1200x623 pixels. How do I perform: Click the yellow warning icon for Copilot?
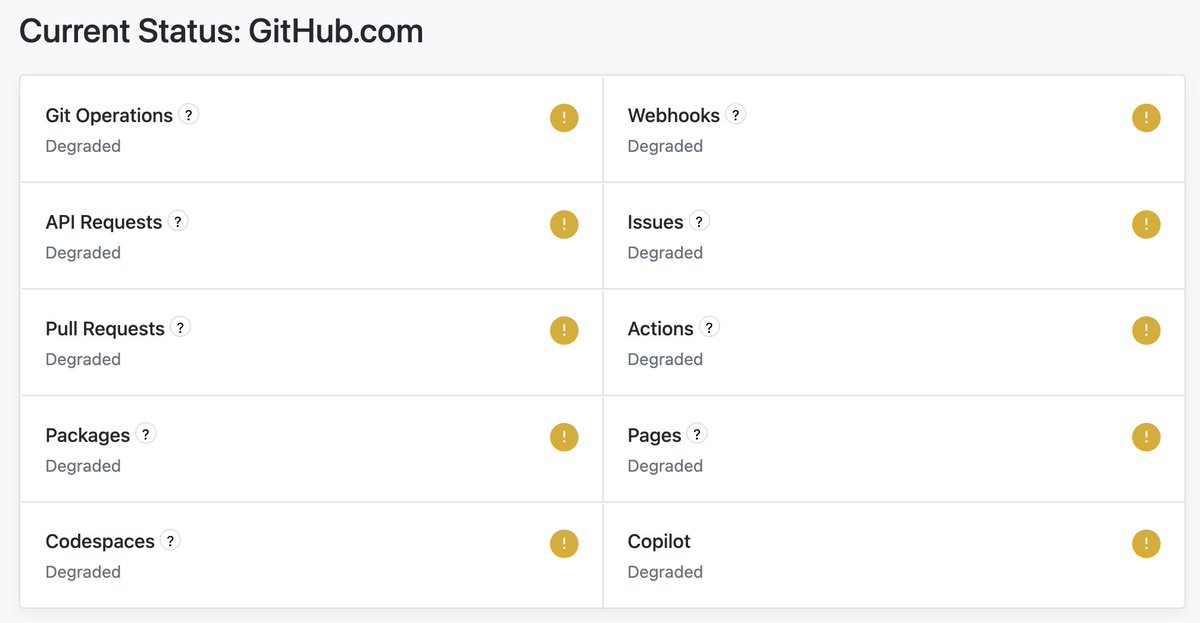coord(1146,544)
